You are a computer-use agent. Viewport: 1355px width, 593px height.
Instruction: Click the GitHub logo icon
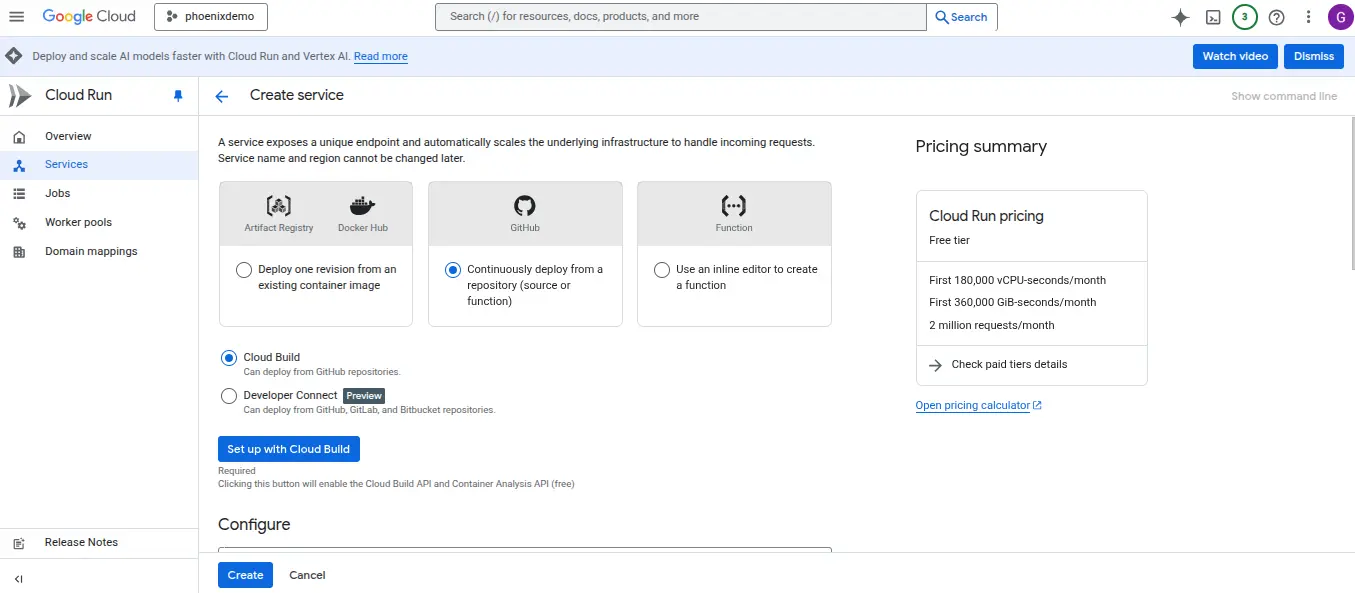click(525, 206)
